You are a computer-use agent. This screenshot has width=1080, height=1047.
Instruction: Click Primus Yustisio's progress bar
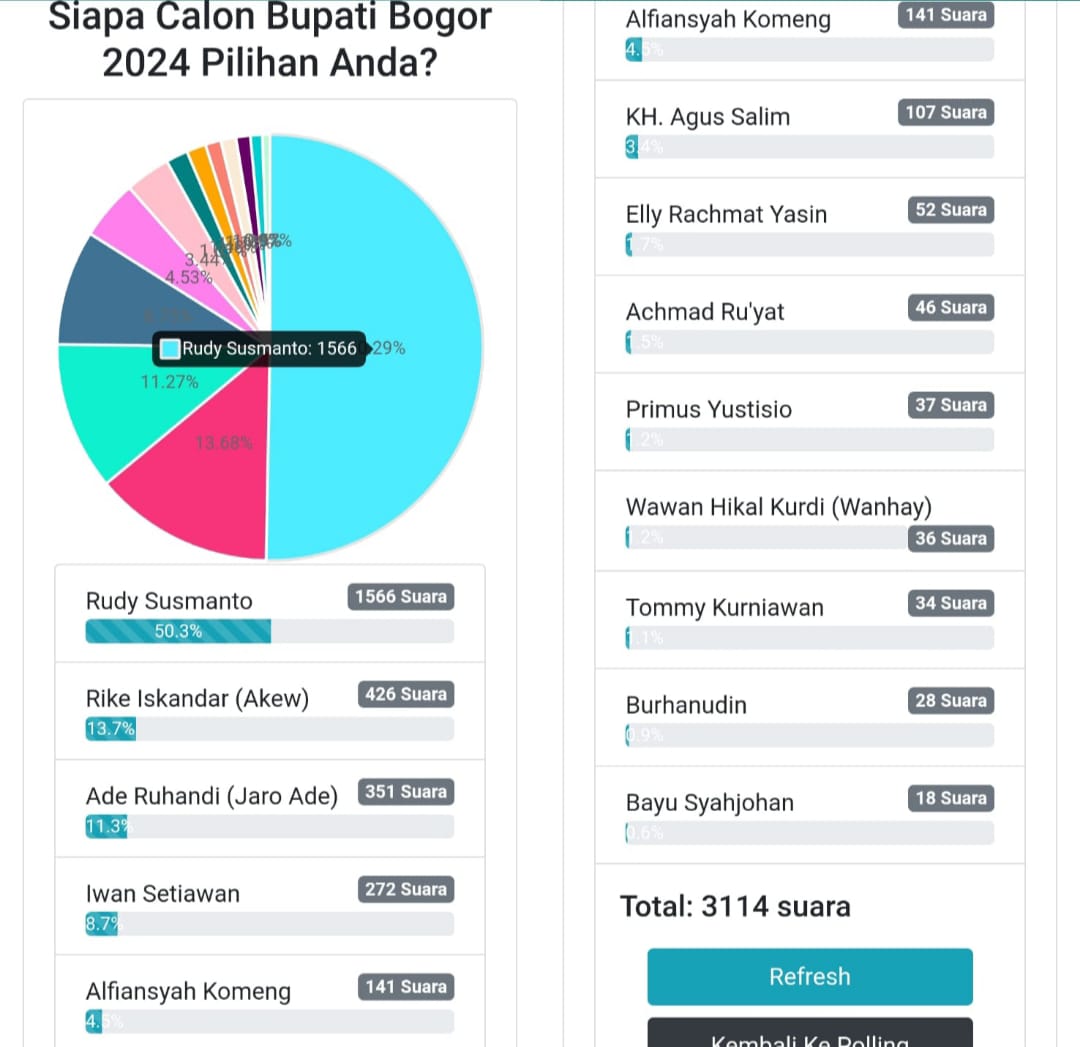click(x=809, y=439)
